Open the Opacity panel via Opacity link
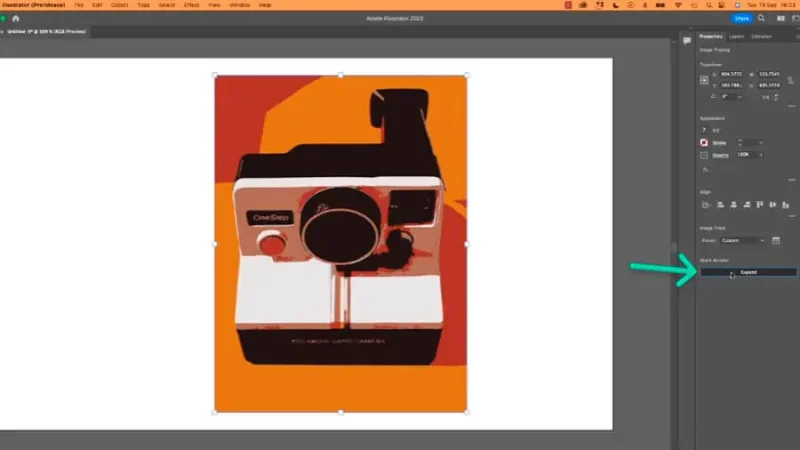The height and width of the screenshot is (450, 800). [x=720, y=155]
